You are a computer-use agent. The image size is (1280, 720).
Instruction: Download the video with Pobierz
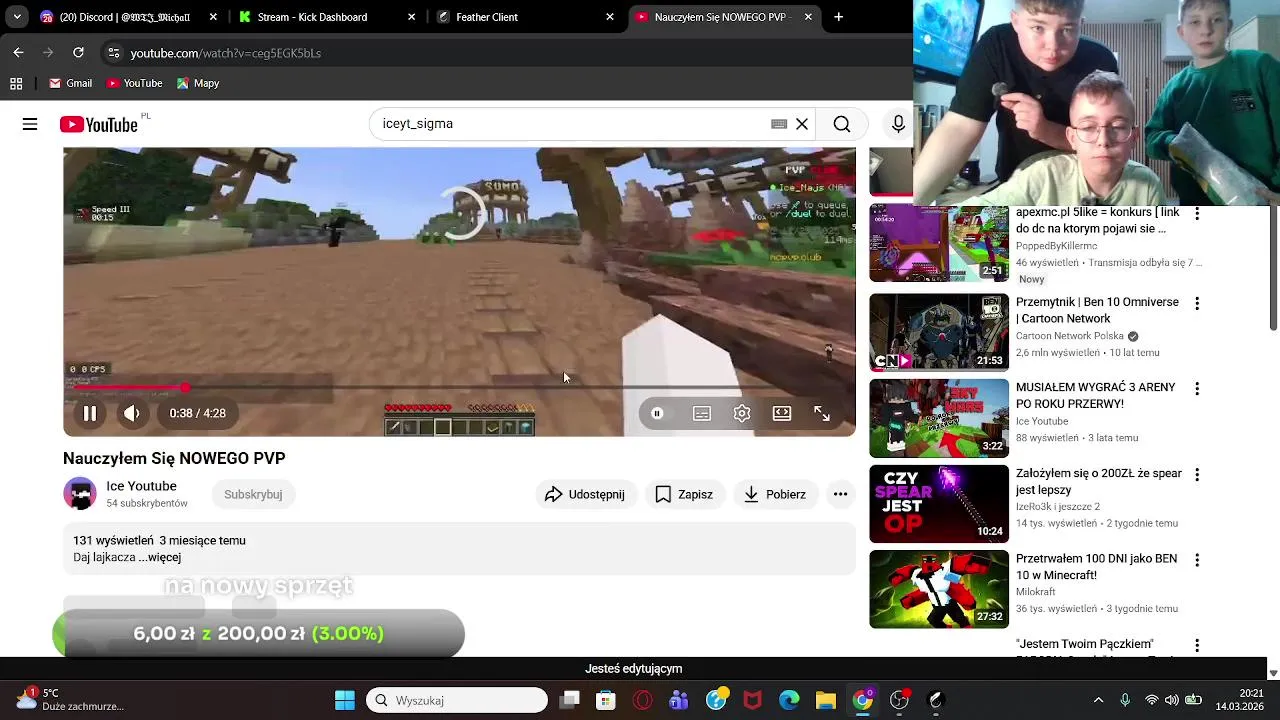[x=775, y=494]
